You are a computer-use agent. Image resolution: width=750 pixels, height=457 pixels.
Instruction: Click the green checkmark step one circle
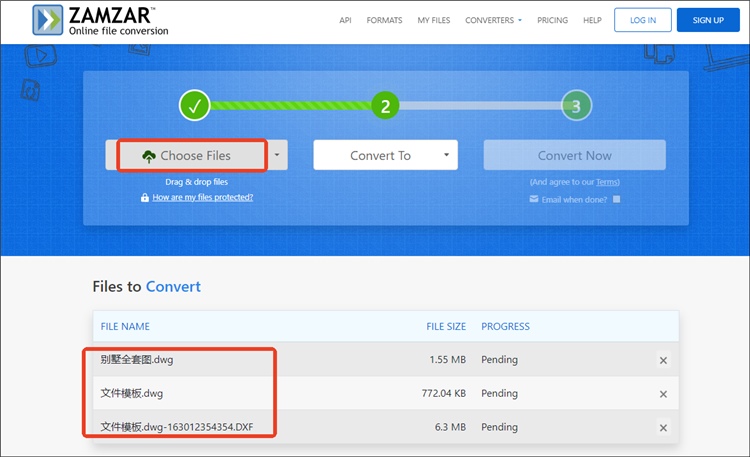click(194, 104)
